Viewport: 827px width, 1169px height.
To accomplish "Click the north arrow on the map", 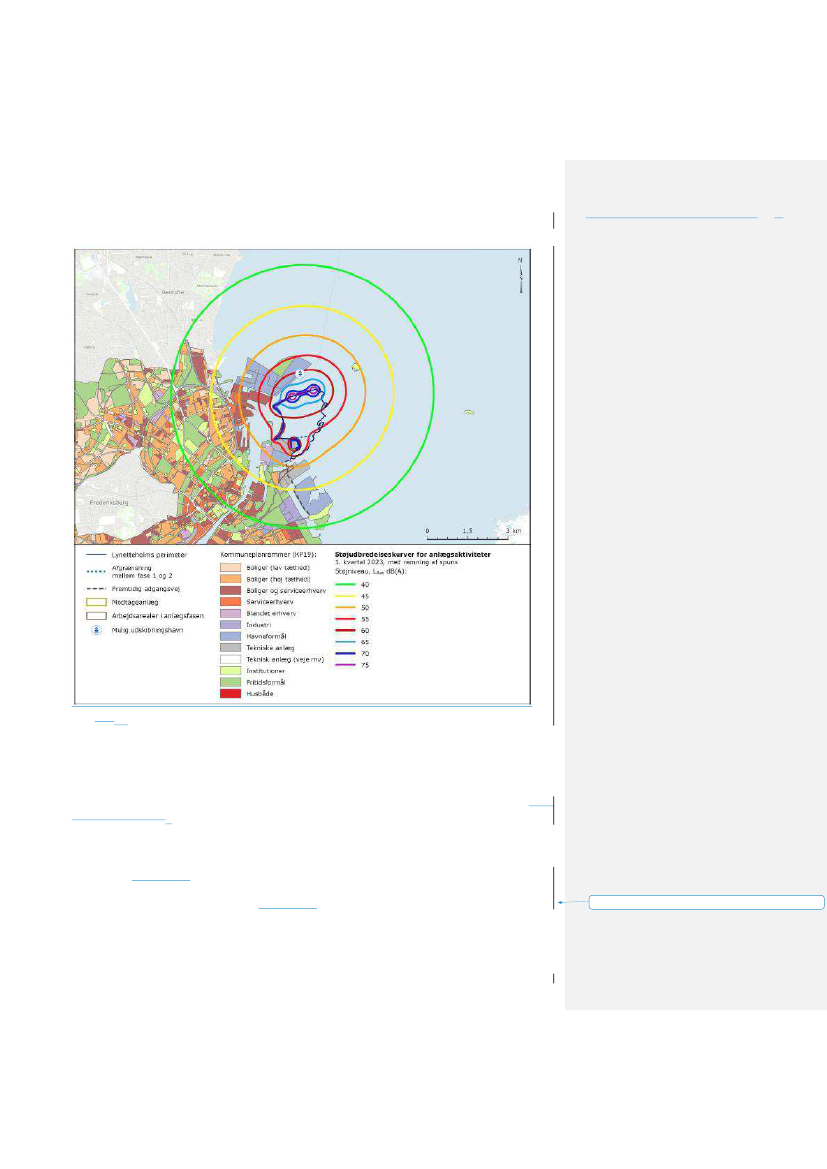I will pos(521,275).
